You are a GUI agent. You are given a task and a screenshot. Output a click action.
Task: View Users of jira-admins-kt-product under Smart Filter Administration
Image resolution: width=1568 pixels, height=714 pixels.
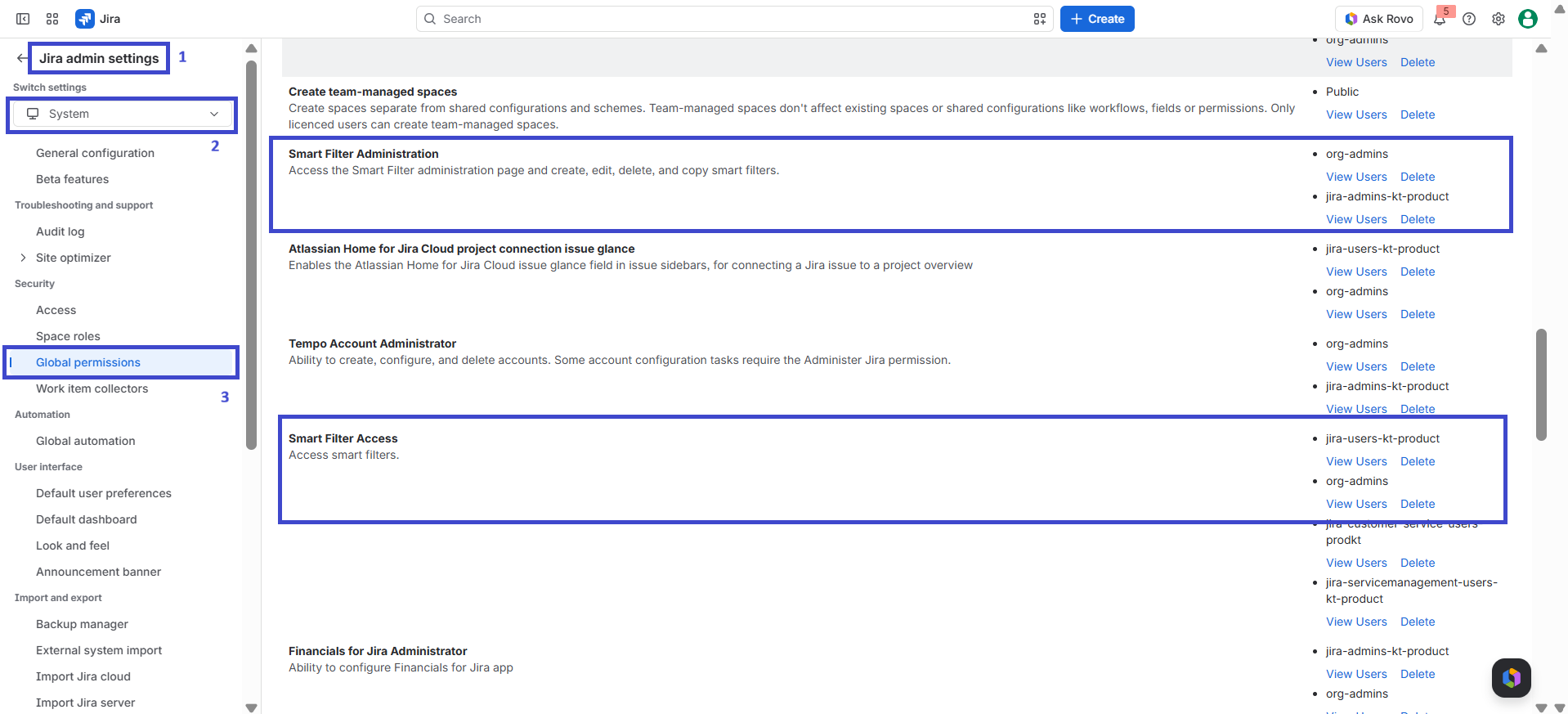(1356, 219)
